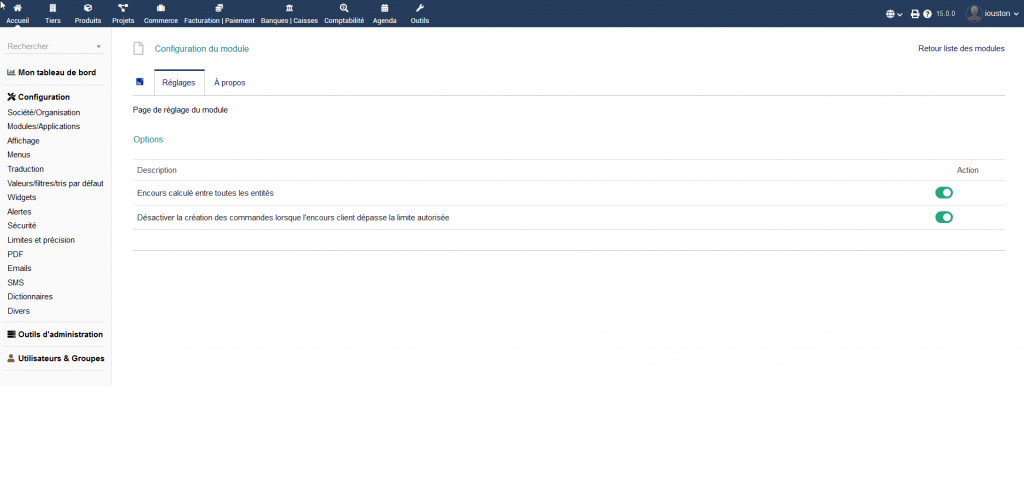The height and width of the screenshot is (494, 1024).
Task: Open the PDF settings link
Action: click(x=14, y=254)
